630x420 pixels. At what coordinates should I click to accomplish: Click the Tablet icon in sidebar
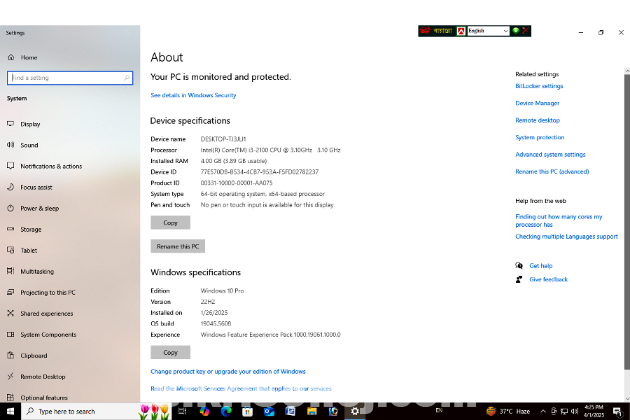coord(10,250)
